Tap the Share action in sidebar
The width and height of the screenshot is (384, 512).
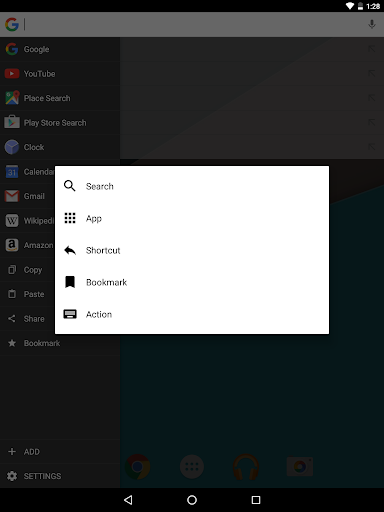(27, 319)
